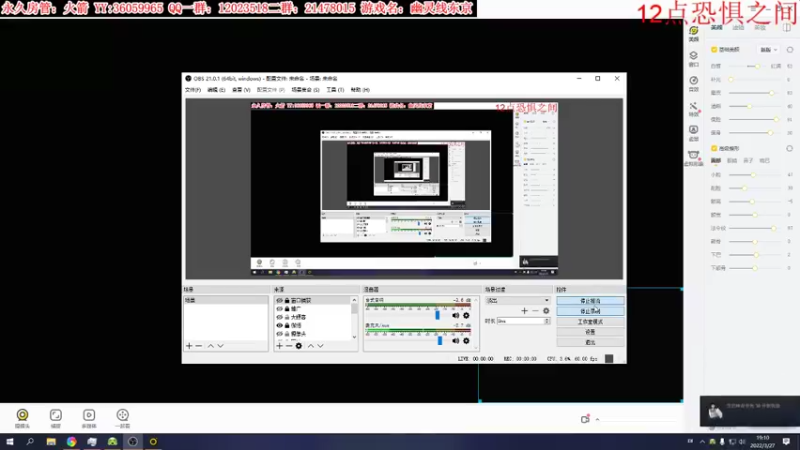Click the multimedia play tool in bottom toolbar
The width and height of the screenshot is (800, 450).
89,418
